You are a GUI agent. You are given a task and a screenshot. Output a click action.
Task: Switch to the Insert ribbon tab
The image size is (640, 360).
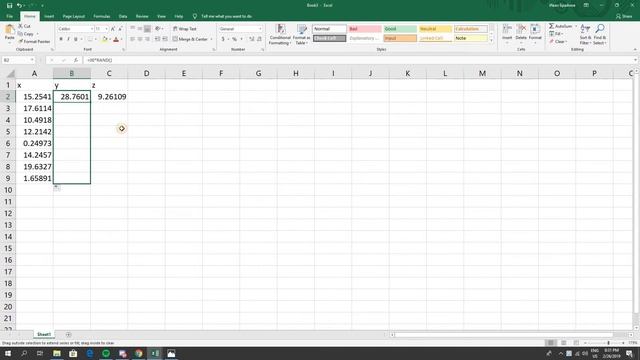[49, 16]
